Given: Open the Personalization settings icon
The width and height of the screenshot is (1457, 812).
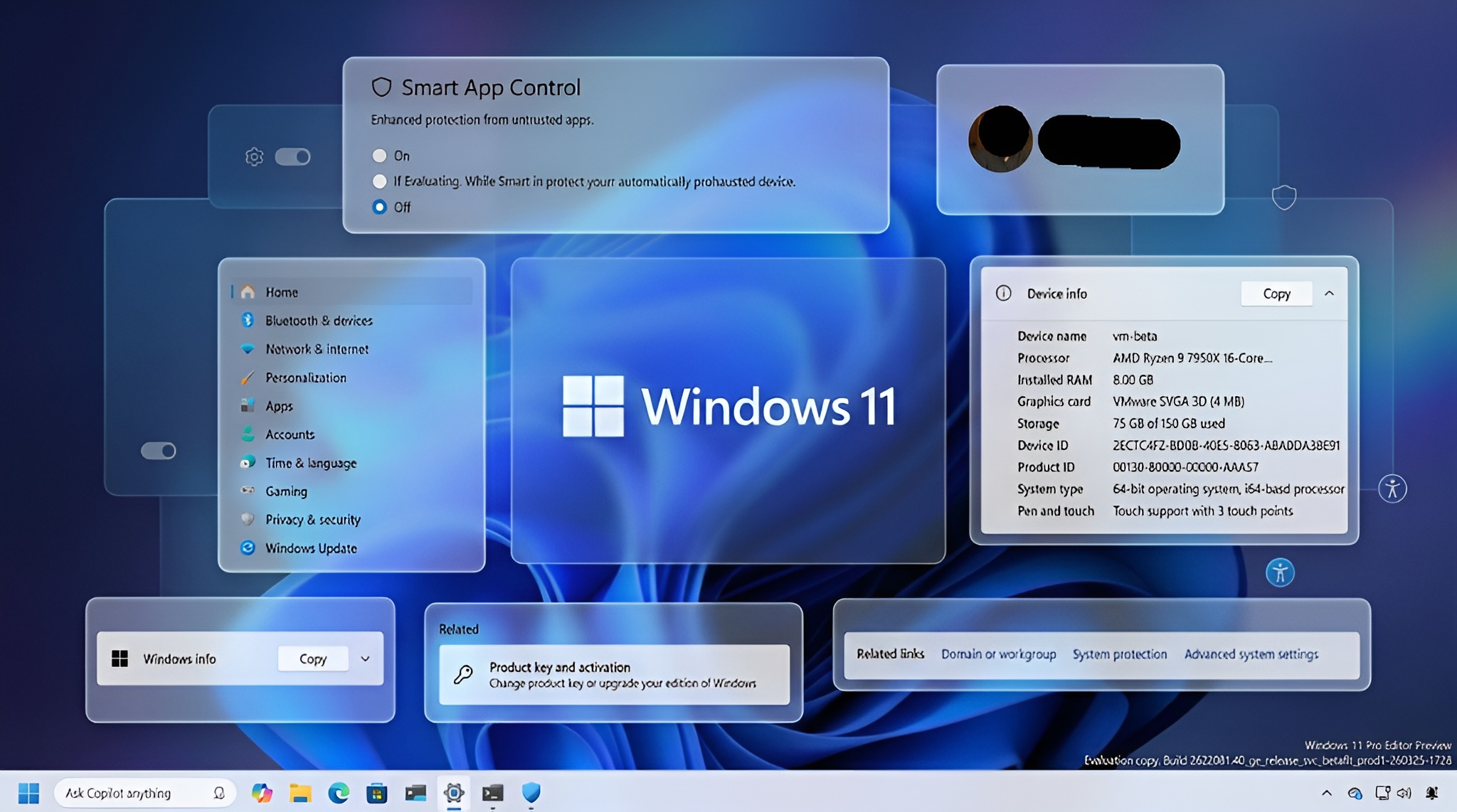Looking at the screenshot, I should coord(248,378).
